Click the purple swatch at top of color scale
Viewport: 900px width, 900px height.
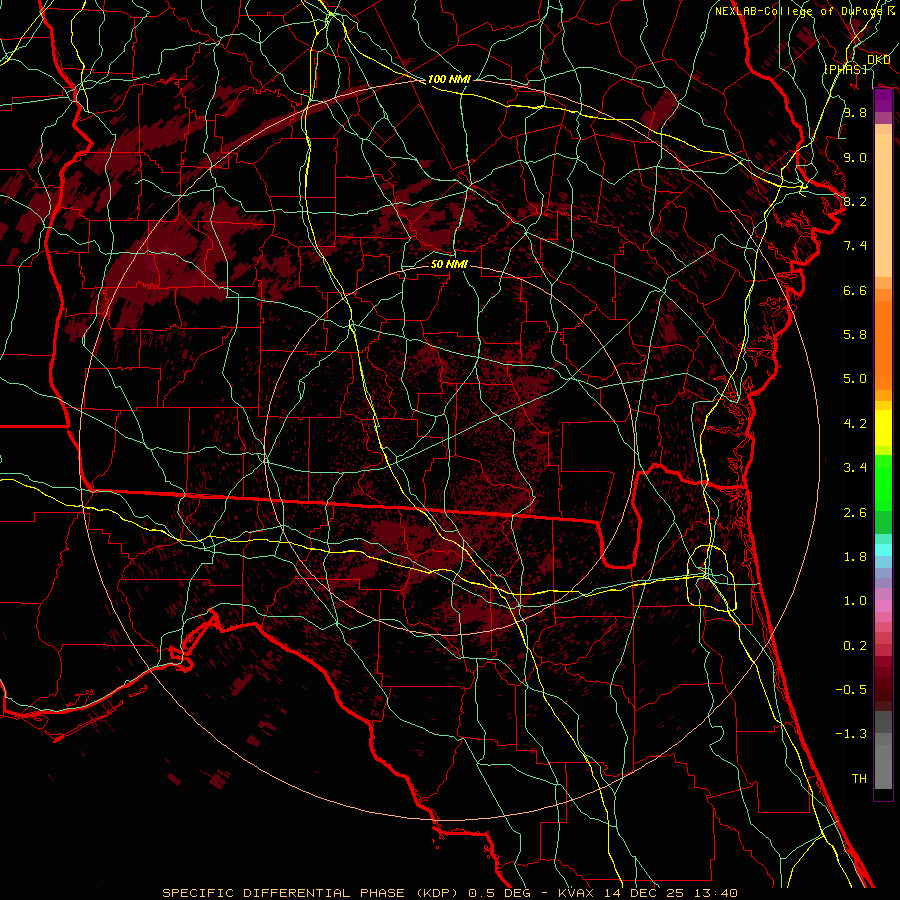coord(883,101)
